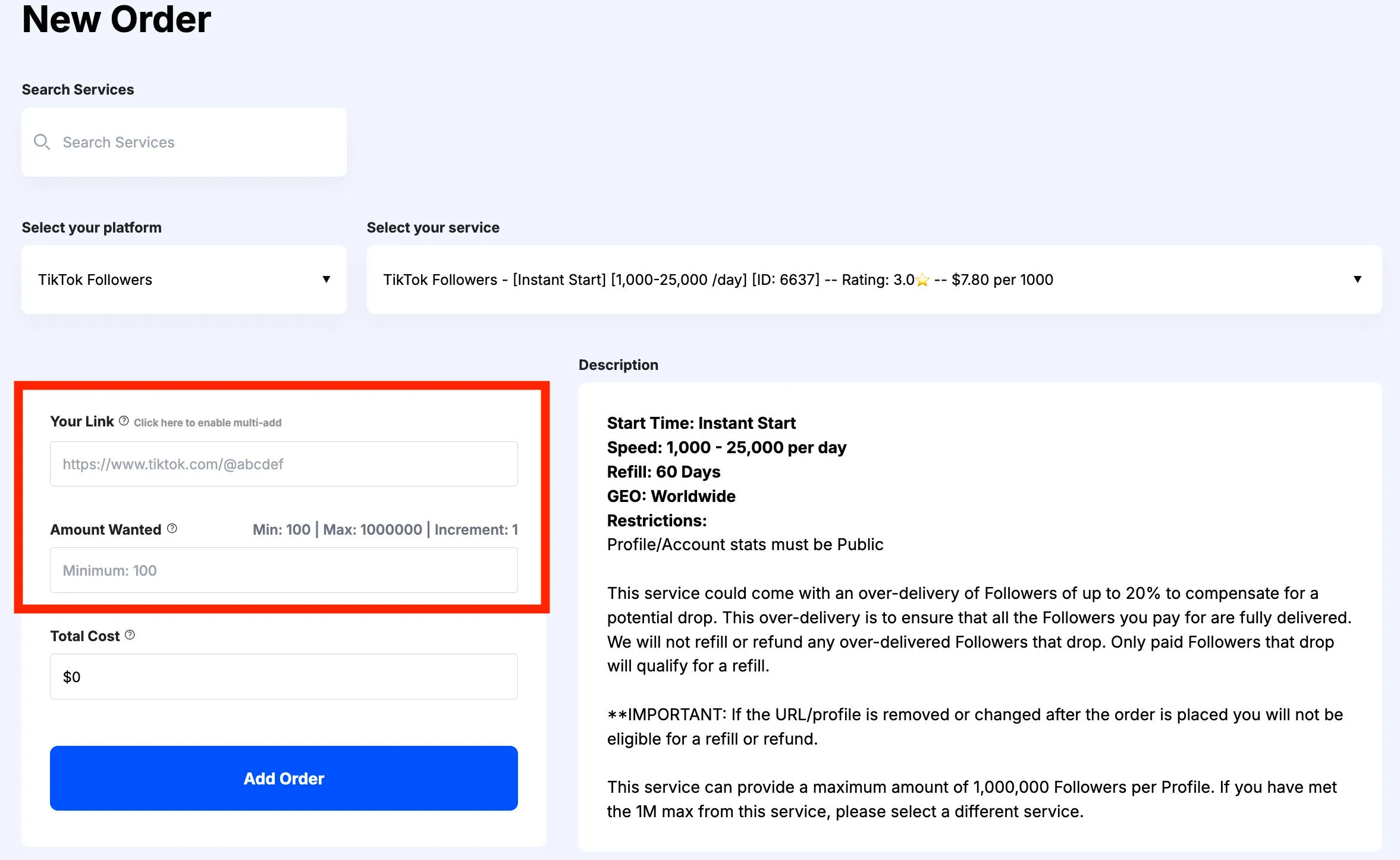
Task: Click the arrow on the service dropdown
Action: pos(1357,280)
